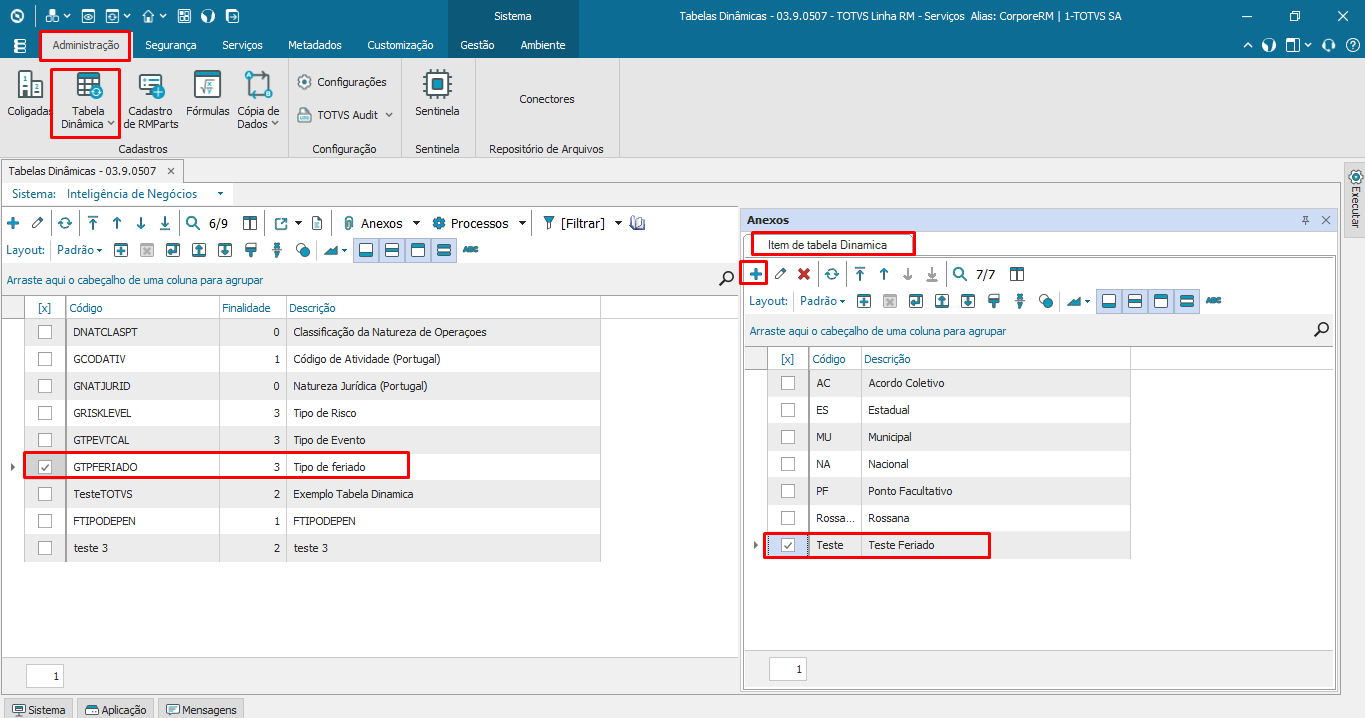Click the Incluir (plus) icon in the main toolbar
The width and height of the screenshot is (1365, 718).
[x=13, y=222]
